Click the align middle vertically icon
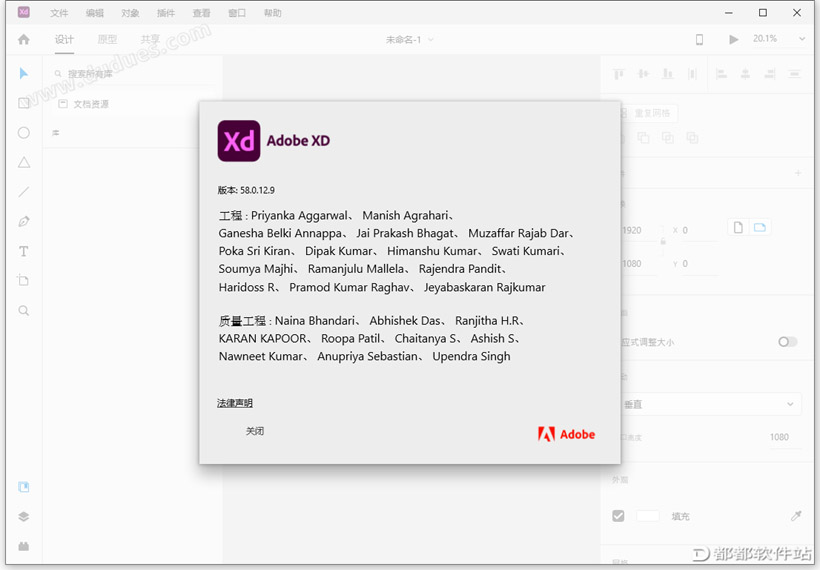 pyautogui.click(x=643, y=74)
